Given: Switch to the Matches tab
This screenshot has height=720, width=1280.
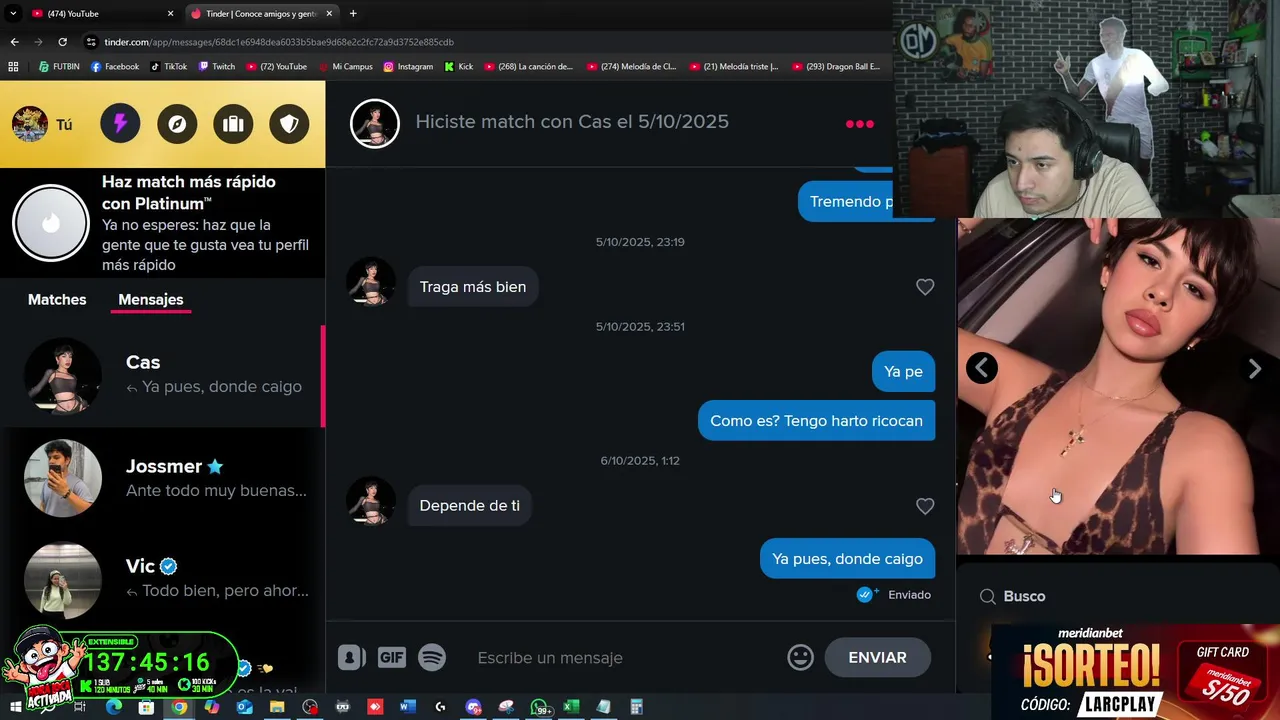Looking at the screenshot, I should (x=57, y=300).
